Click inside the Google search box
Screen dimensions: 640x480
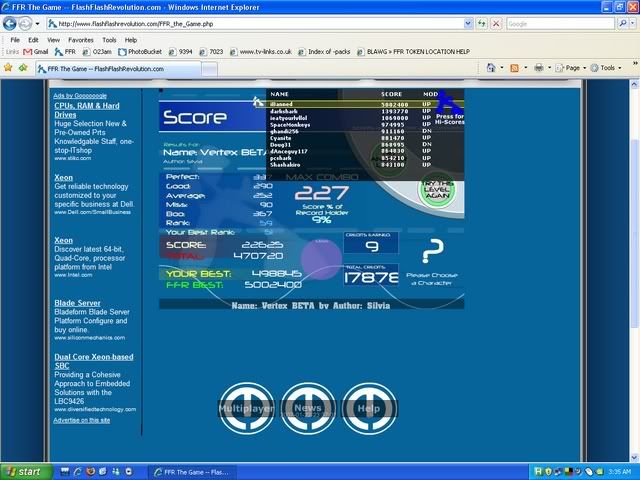click(560, 23)
